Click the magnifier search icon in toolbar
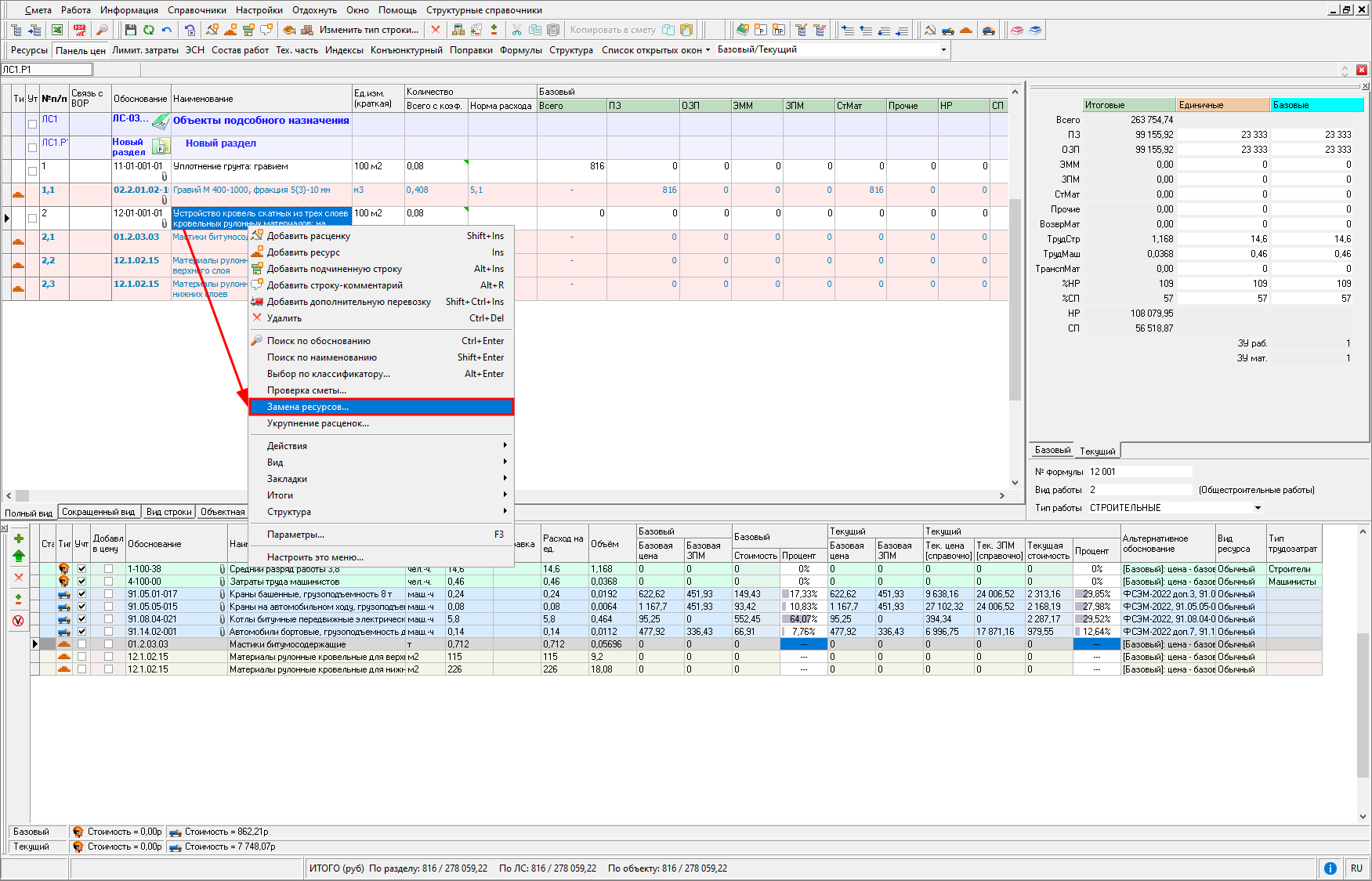 (102, 30)
